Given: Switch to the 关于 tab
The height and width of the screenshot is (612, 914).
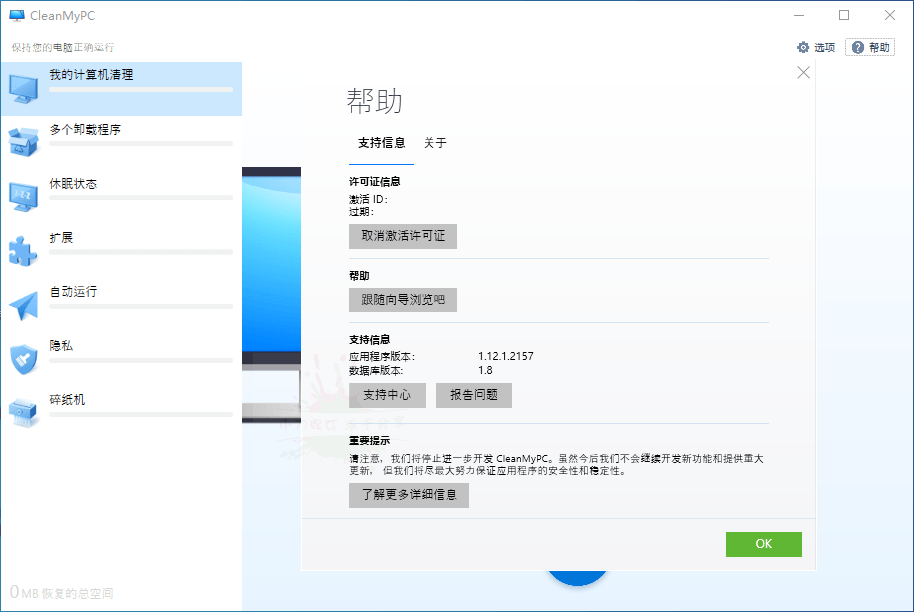Looking at the screenshot, I should point(435,144).
